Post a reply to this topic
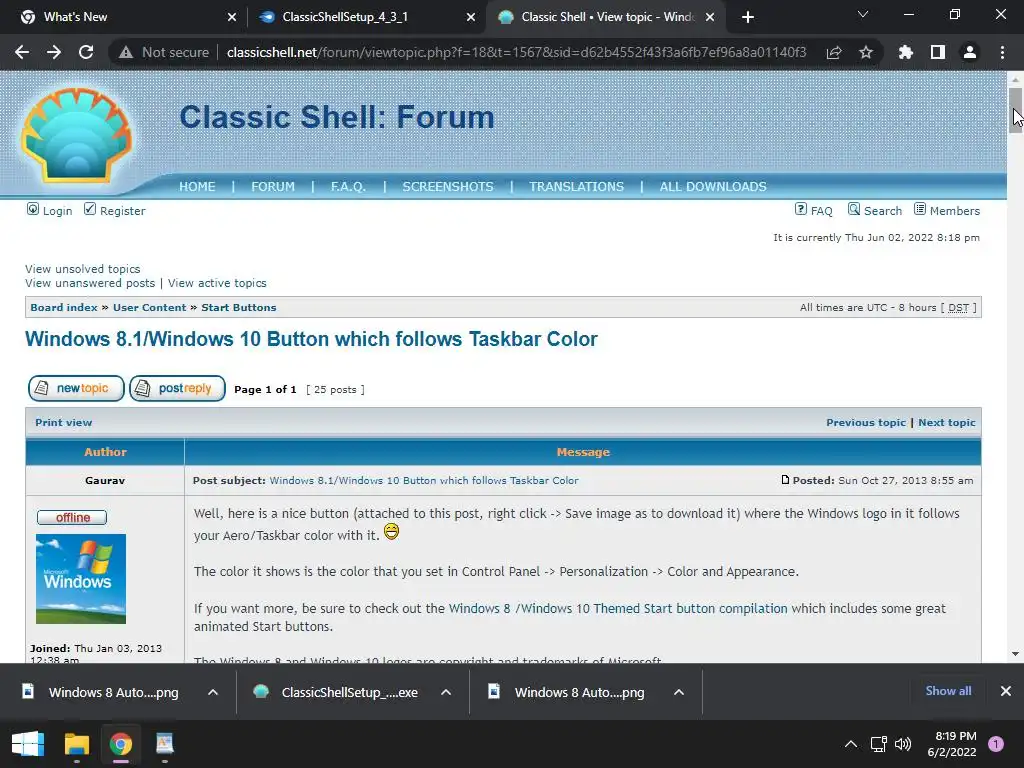 coord(178,389)
